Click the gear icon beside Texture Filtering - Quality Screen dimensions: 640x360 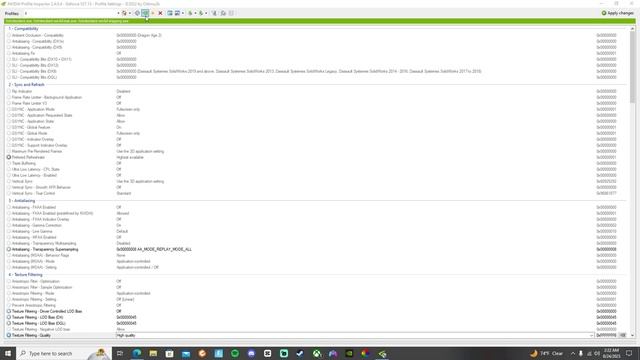[9, 335]
